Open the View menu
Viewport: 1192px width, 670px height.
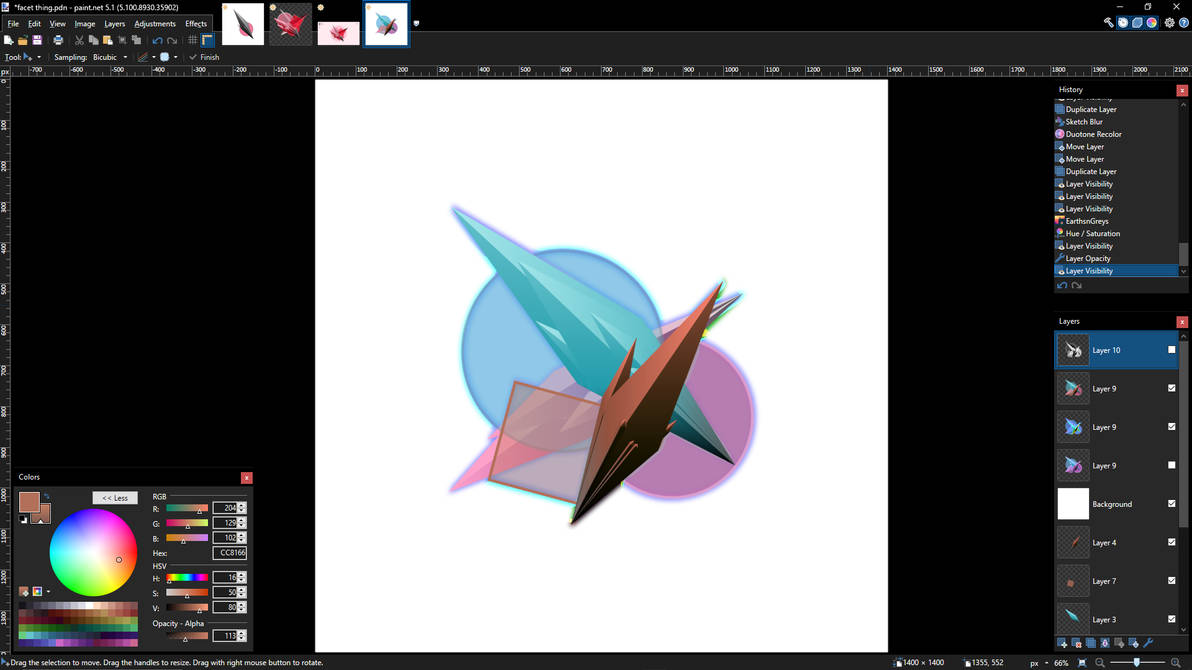(57, 24)
